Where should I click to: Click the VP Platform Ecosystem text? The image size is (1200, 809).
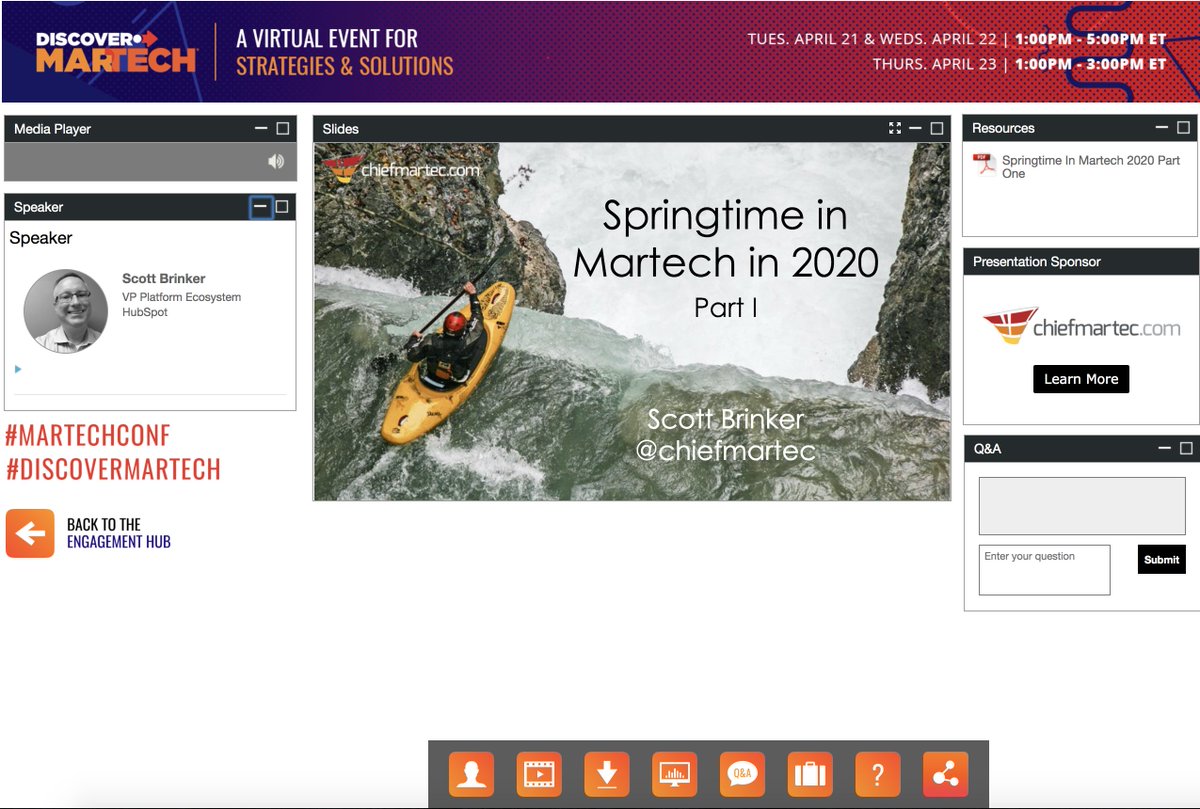click(x=182, y=297)
